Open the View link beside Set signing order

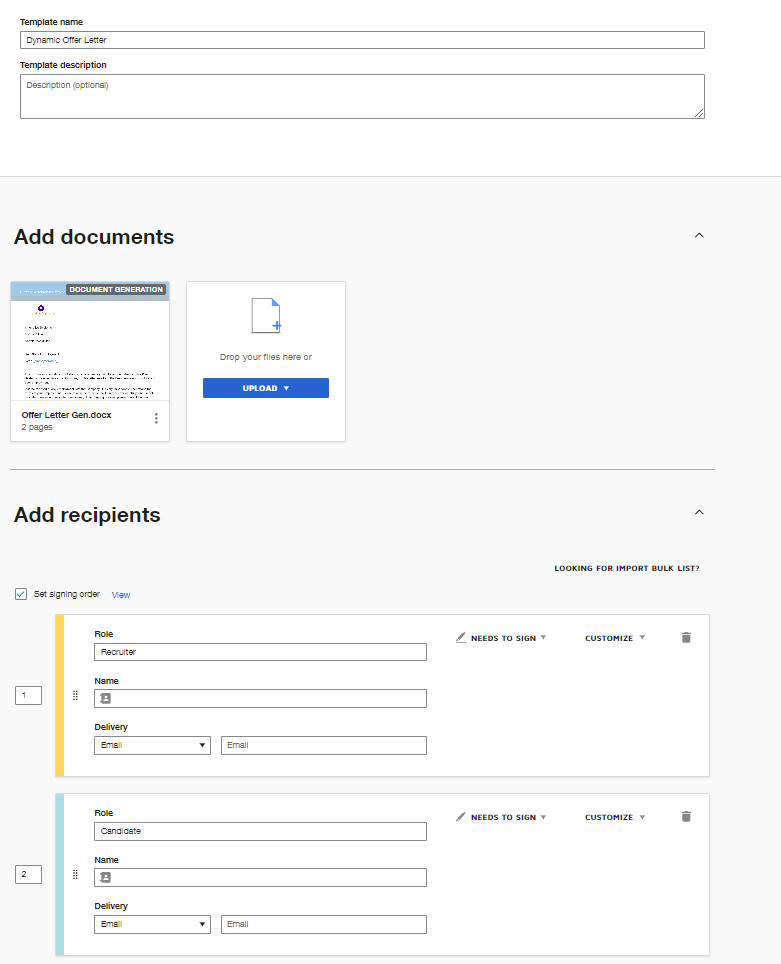pyautogui.click(x=121, y=594)
